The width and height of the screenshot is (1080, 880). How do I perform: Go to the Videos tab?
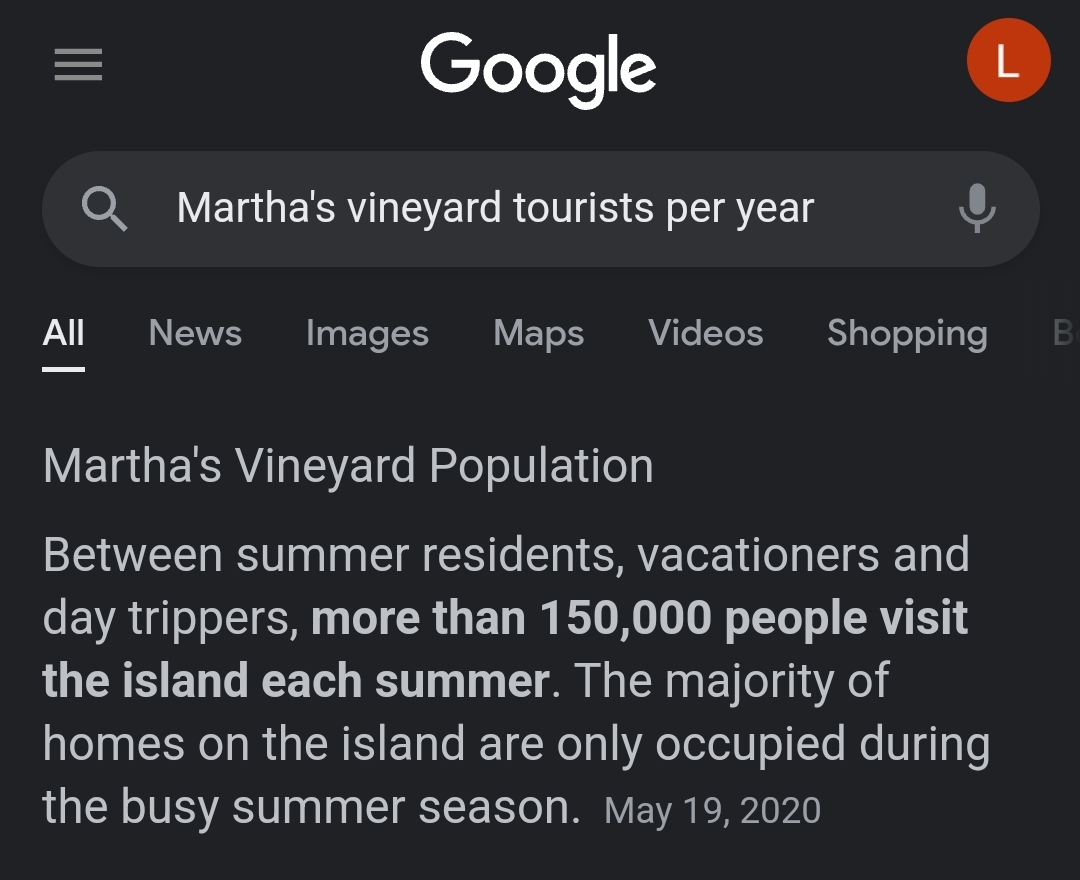click(x=705, y=333)
